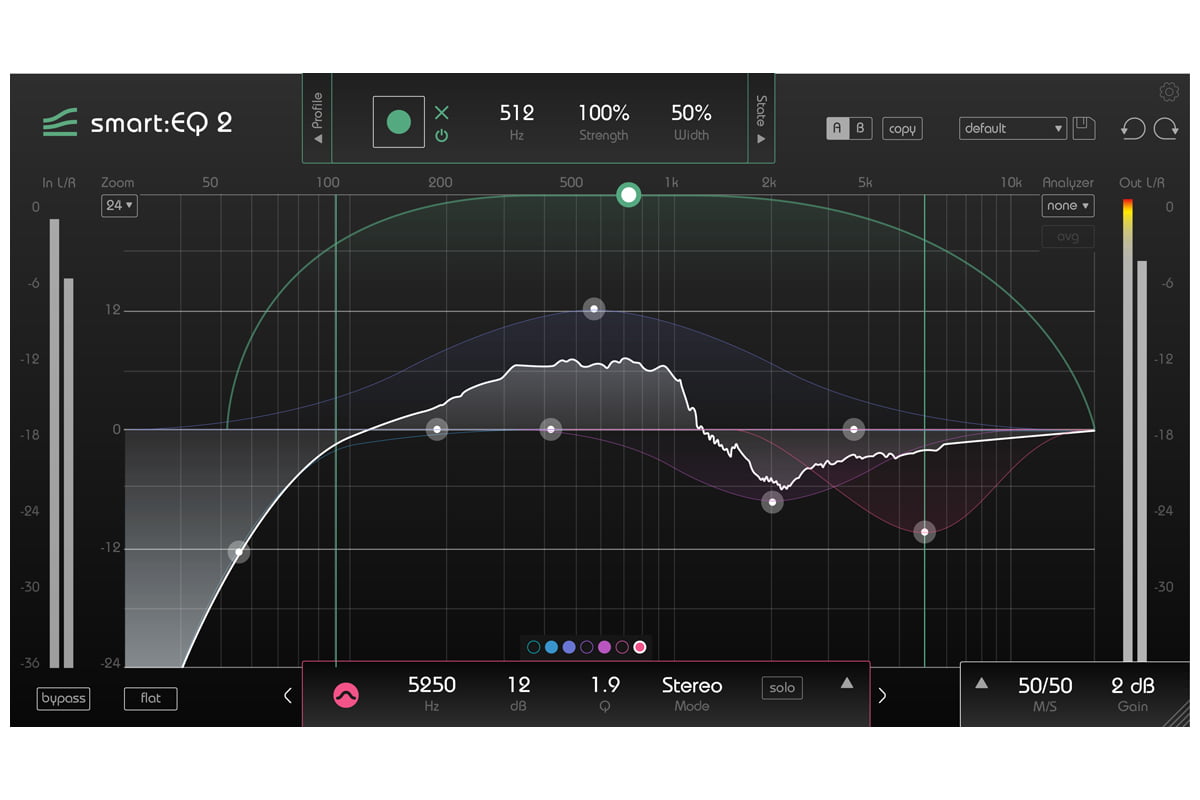
Task: Go to previous band with left chevron
Action: [x=288, y=695]
